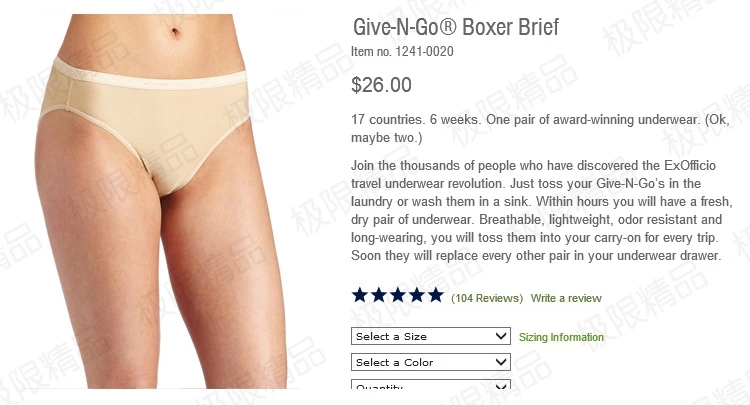Open the Select a Color dropdown

tap(430, 361)
